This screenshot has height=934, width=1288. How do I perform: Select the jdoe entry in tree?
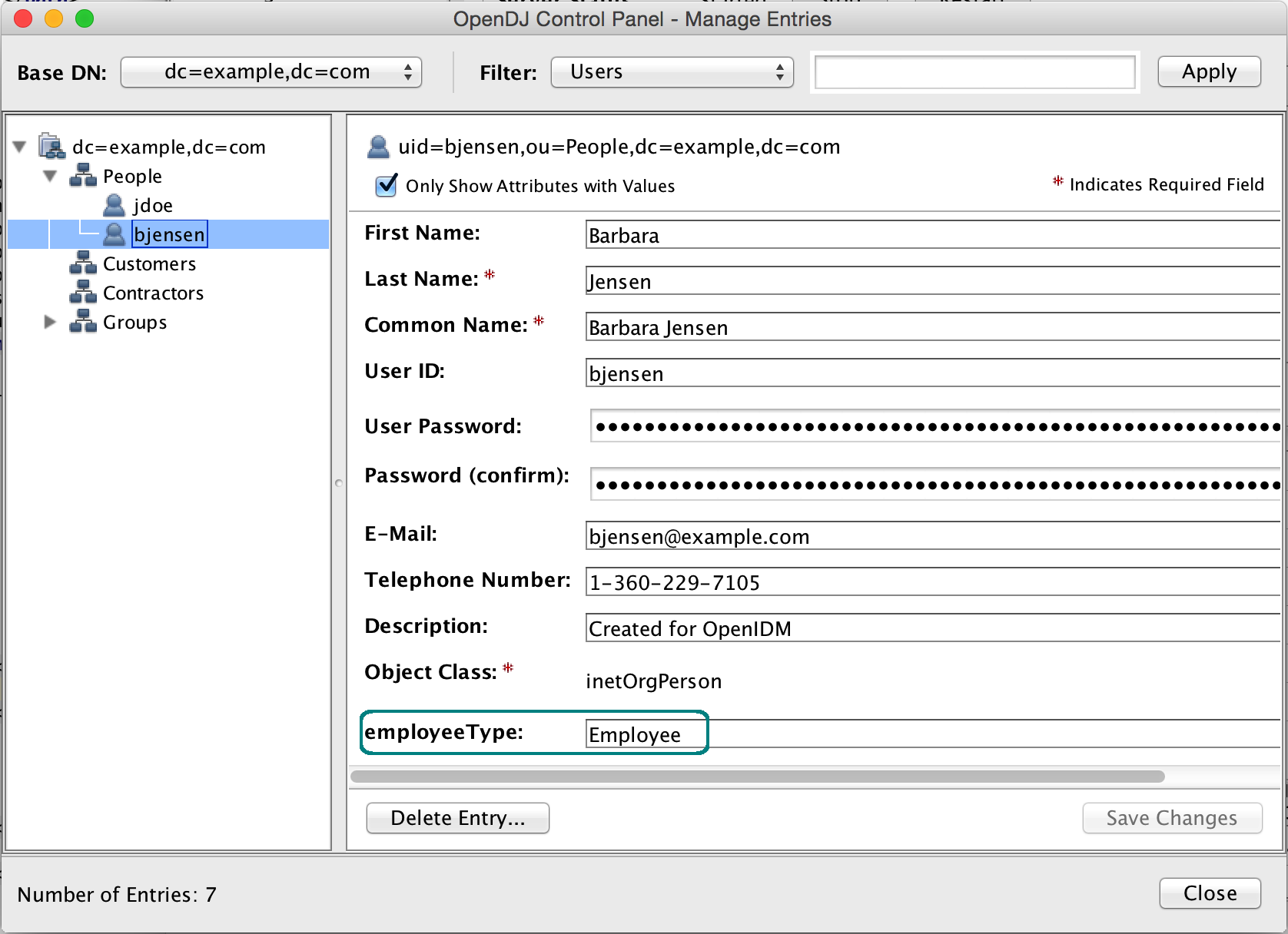click(153, 205)
